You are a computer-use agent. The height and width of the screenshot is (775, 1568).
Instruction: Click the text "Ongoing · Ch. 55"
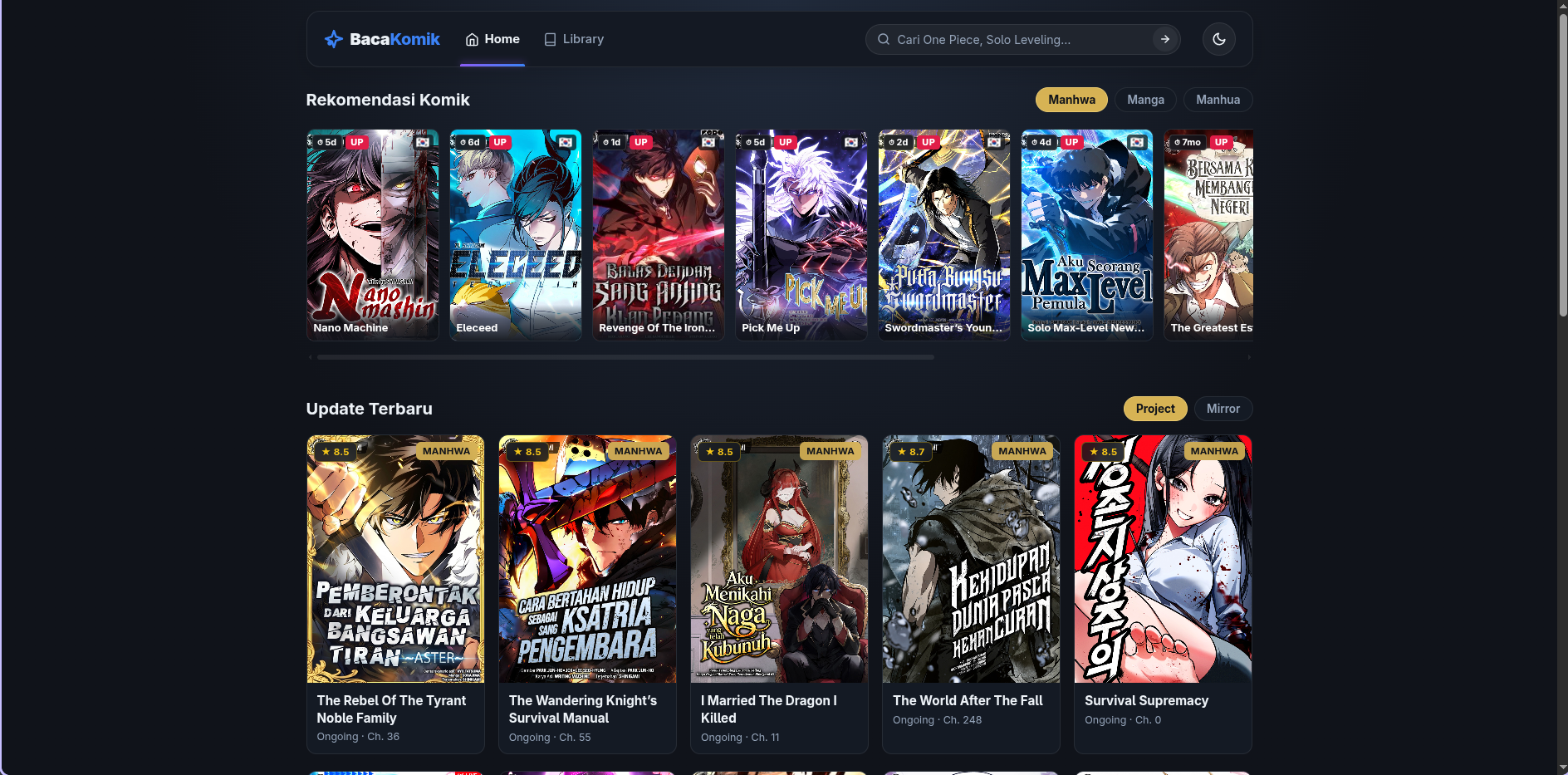550,738
